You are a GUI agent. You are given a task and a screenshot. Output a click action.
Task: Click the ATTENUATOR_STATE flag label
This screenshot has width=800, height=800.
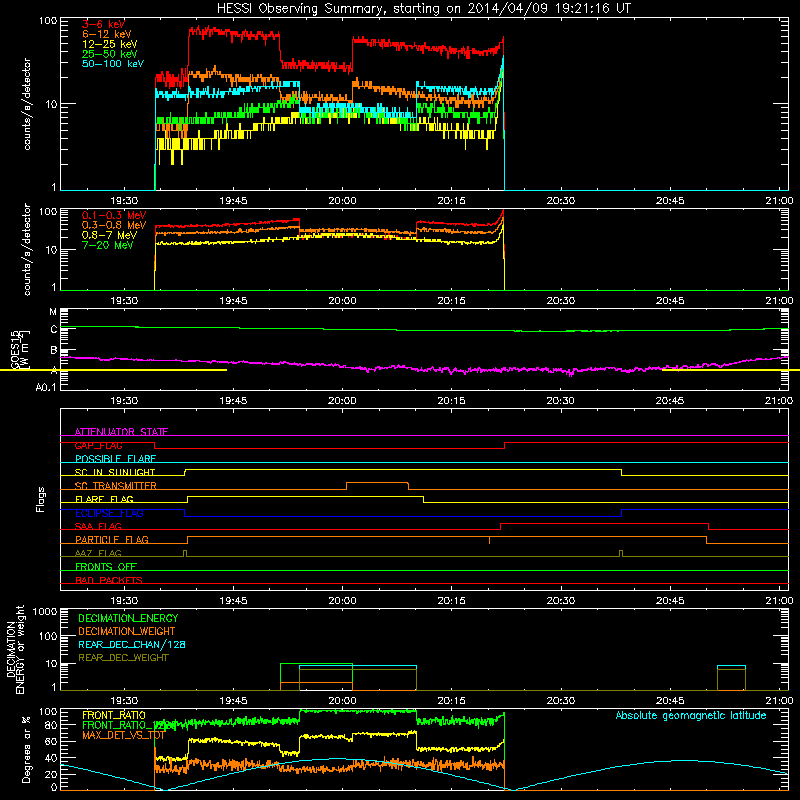click(x=121, y=432)
